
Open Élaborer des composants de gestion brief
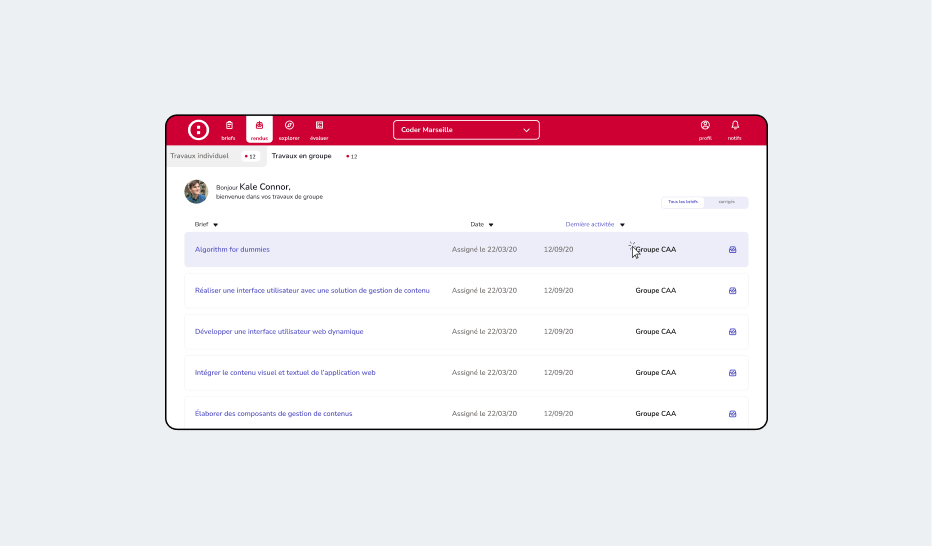pos(273,414)
